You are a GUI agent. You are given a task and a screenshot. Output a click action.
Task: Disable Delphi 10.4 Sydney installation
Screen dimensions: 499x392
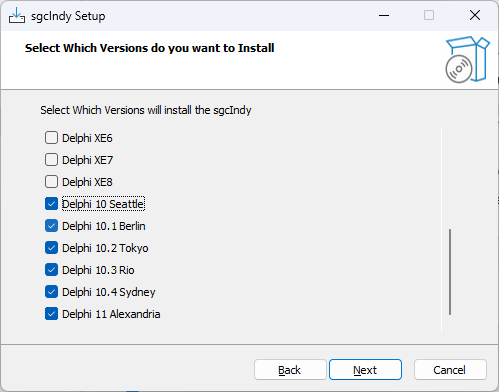tap(51, 292)
